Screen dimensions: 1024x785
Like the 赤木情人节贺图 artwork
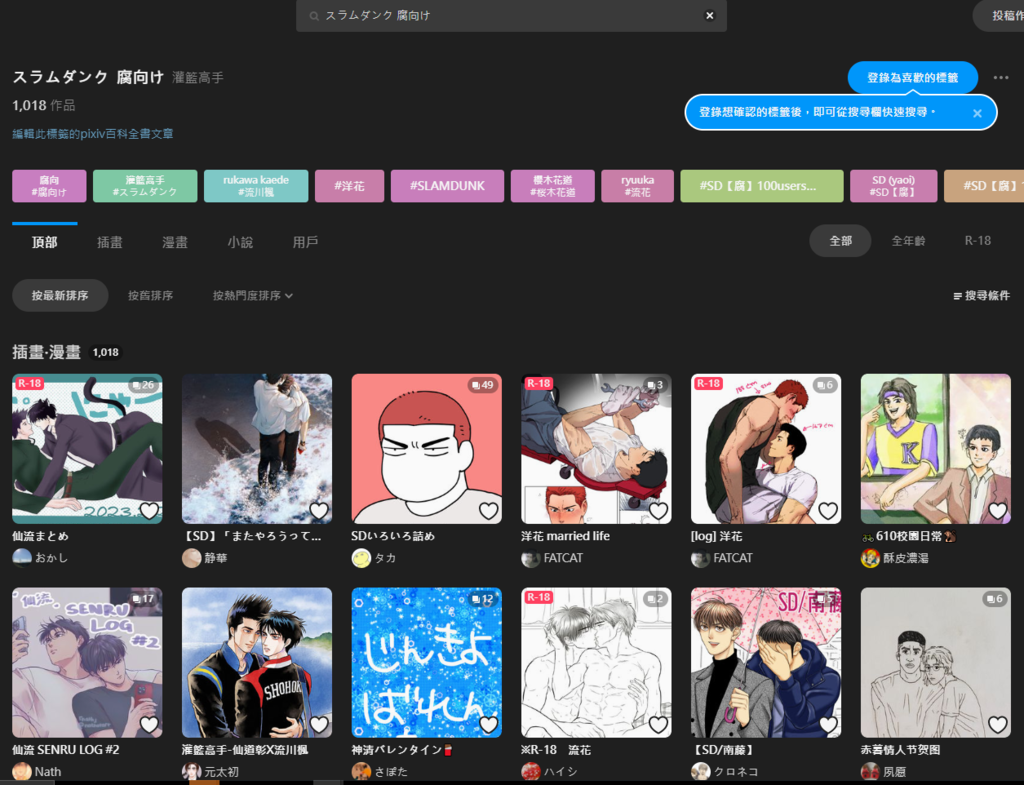[x=998, y=724]
